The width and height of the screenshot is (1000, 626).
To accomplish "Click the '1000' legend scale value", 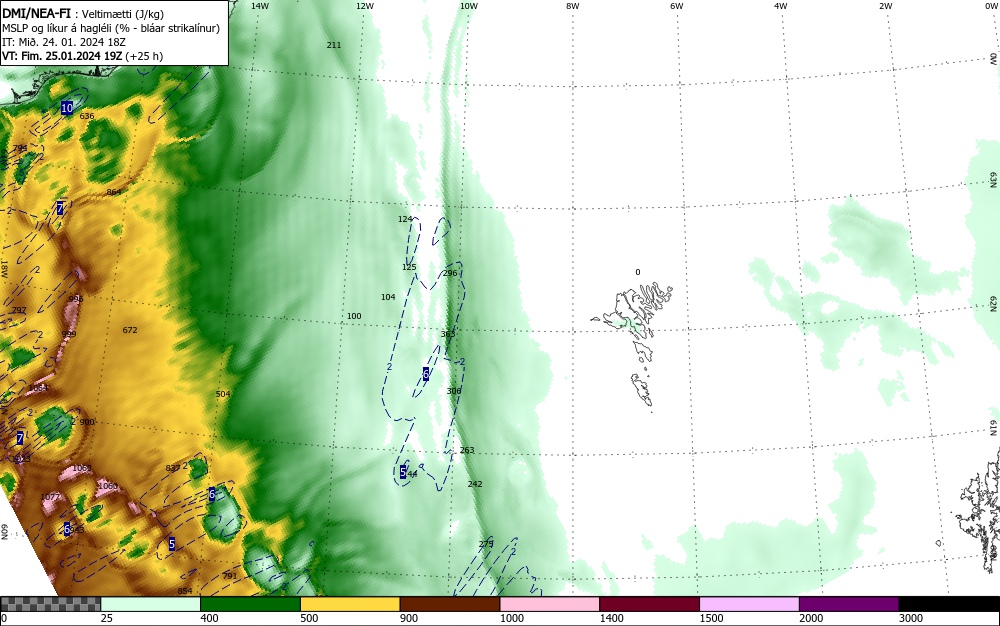I will [512, 618].
